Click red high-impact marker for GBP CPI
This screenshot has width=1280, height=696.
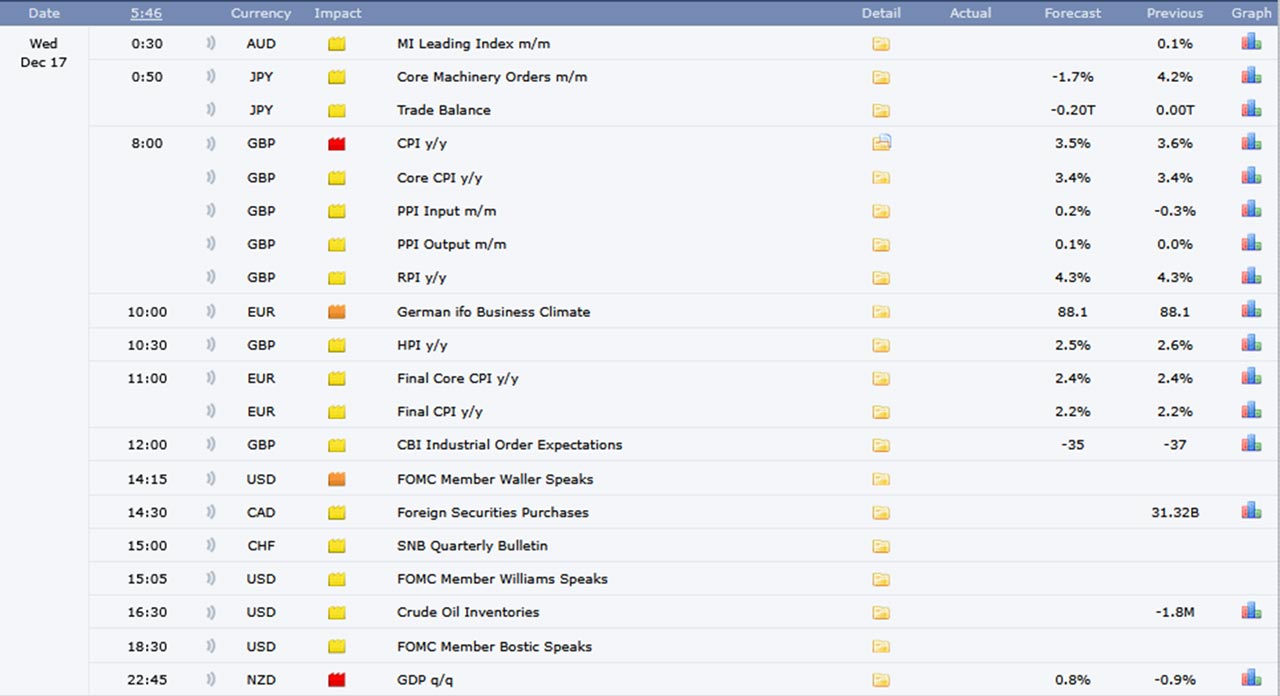(337, 144)
